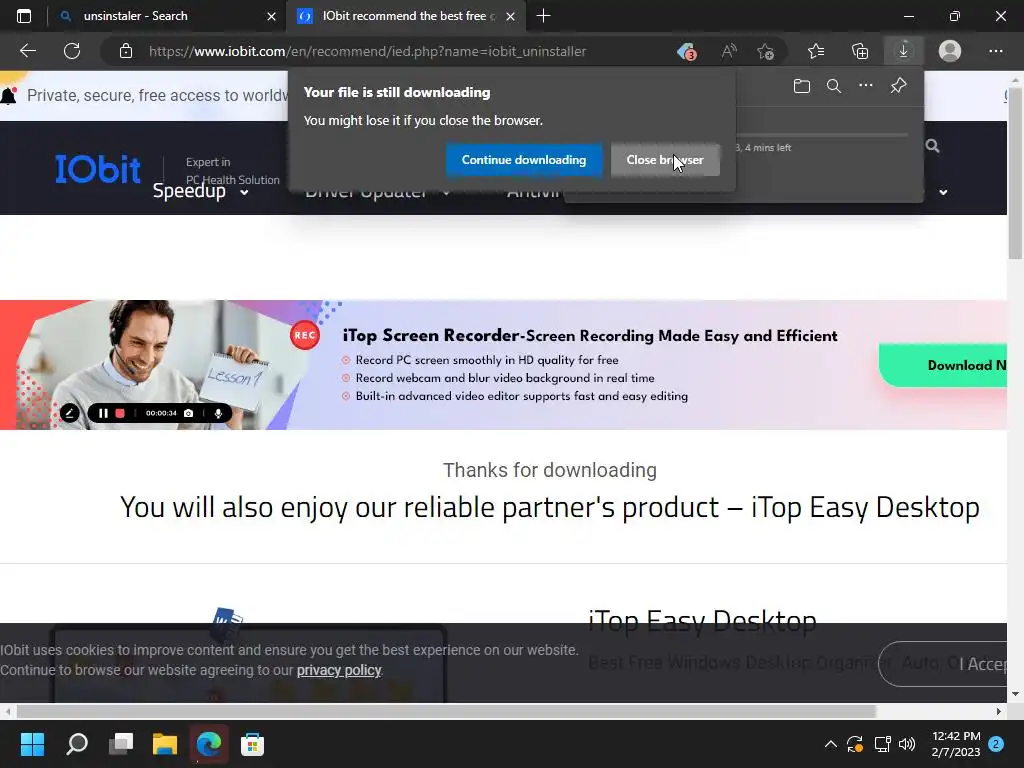Open Edge Settings and more menu

[x=995, y=51]
